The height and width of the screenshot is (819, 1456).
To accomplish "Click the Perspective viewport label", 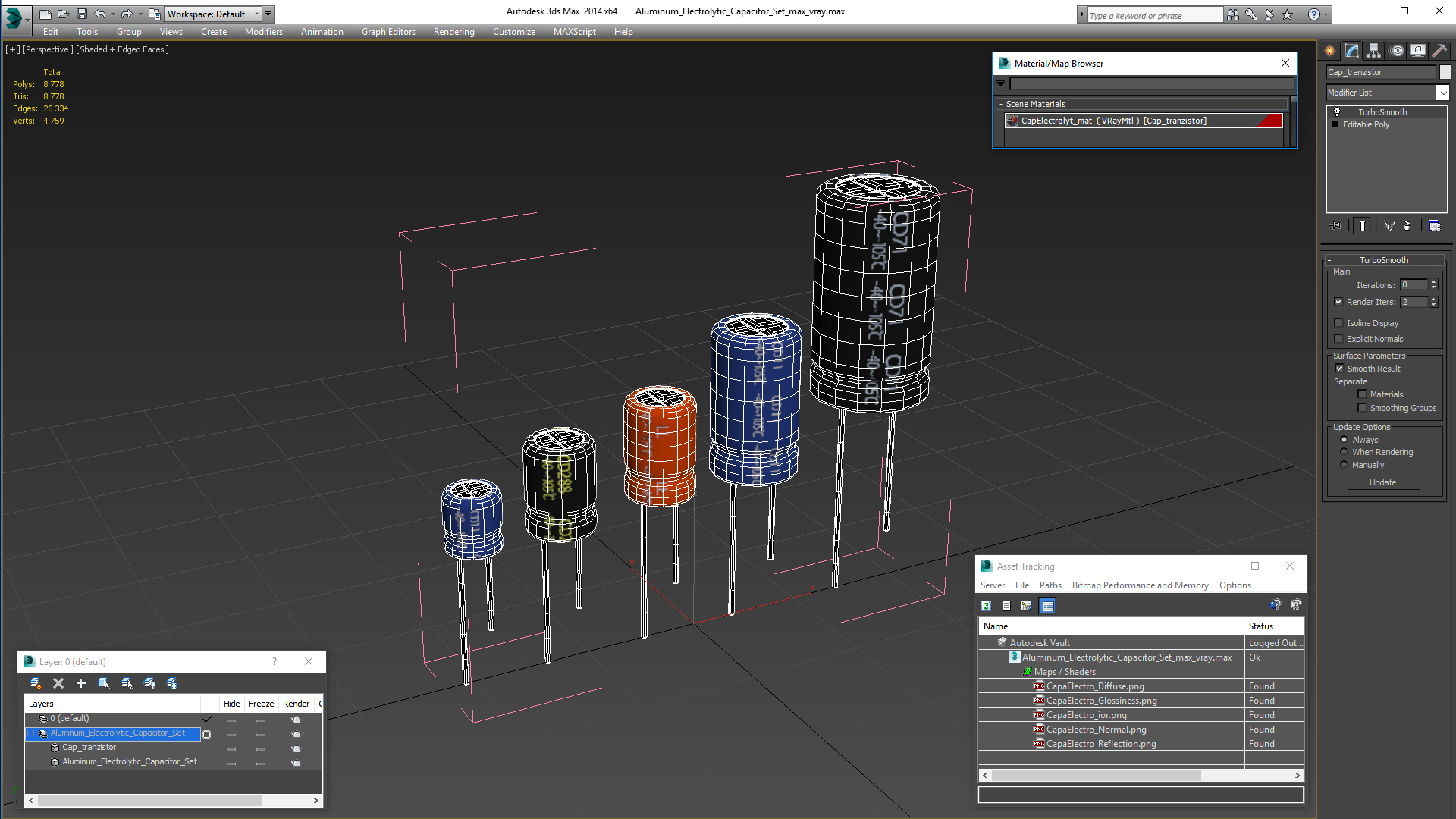I will point(48,49).
